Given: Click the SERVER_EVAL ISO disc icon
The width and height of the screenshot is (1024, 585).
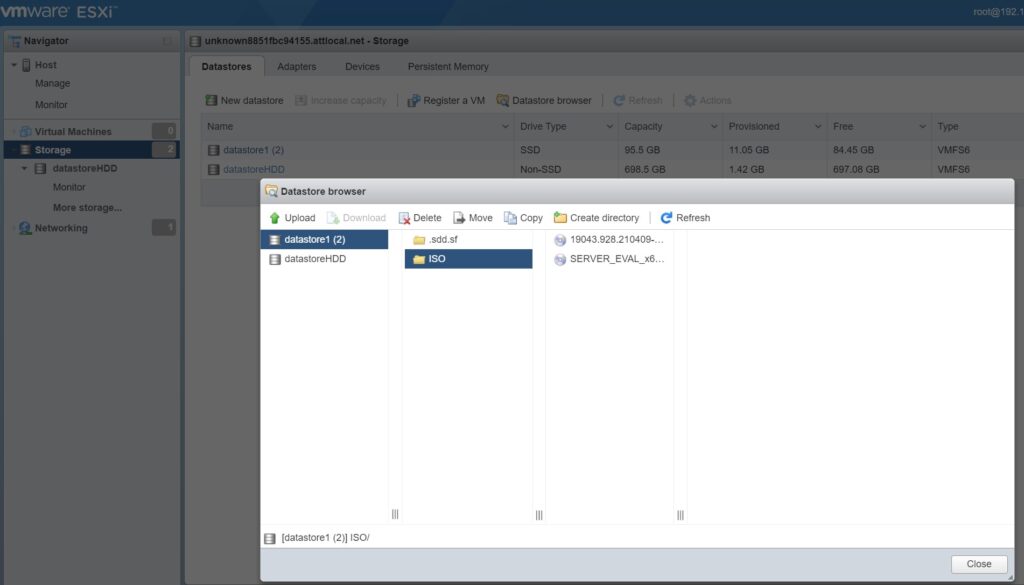Looking at the screenshot, I should pos(560,260).
